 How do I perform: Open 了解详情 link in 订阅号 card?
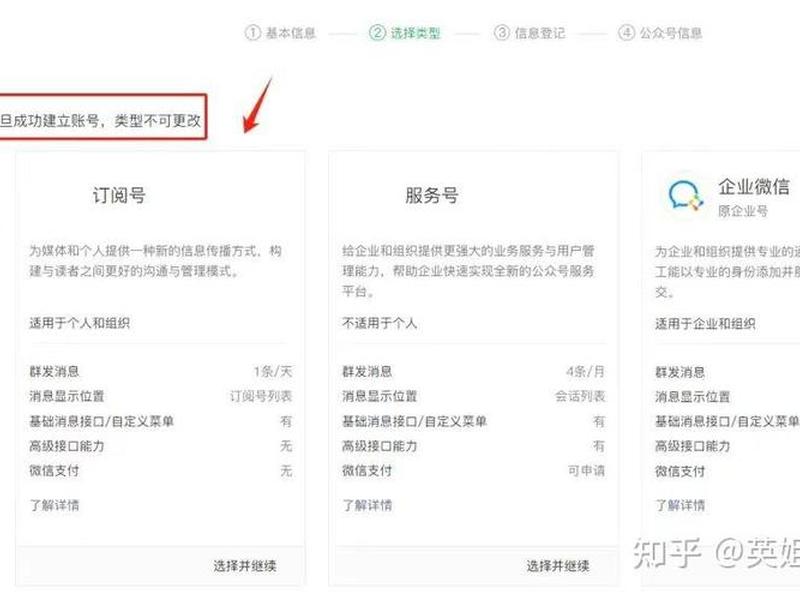click(54, 505)
